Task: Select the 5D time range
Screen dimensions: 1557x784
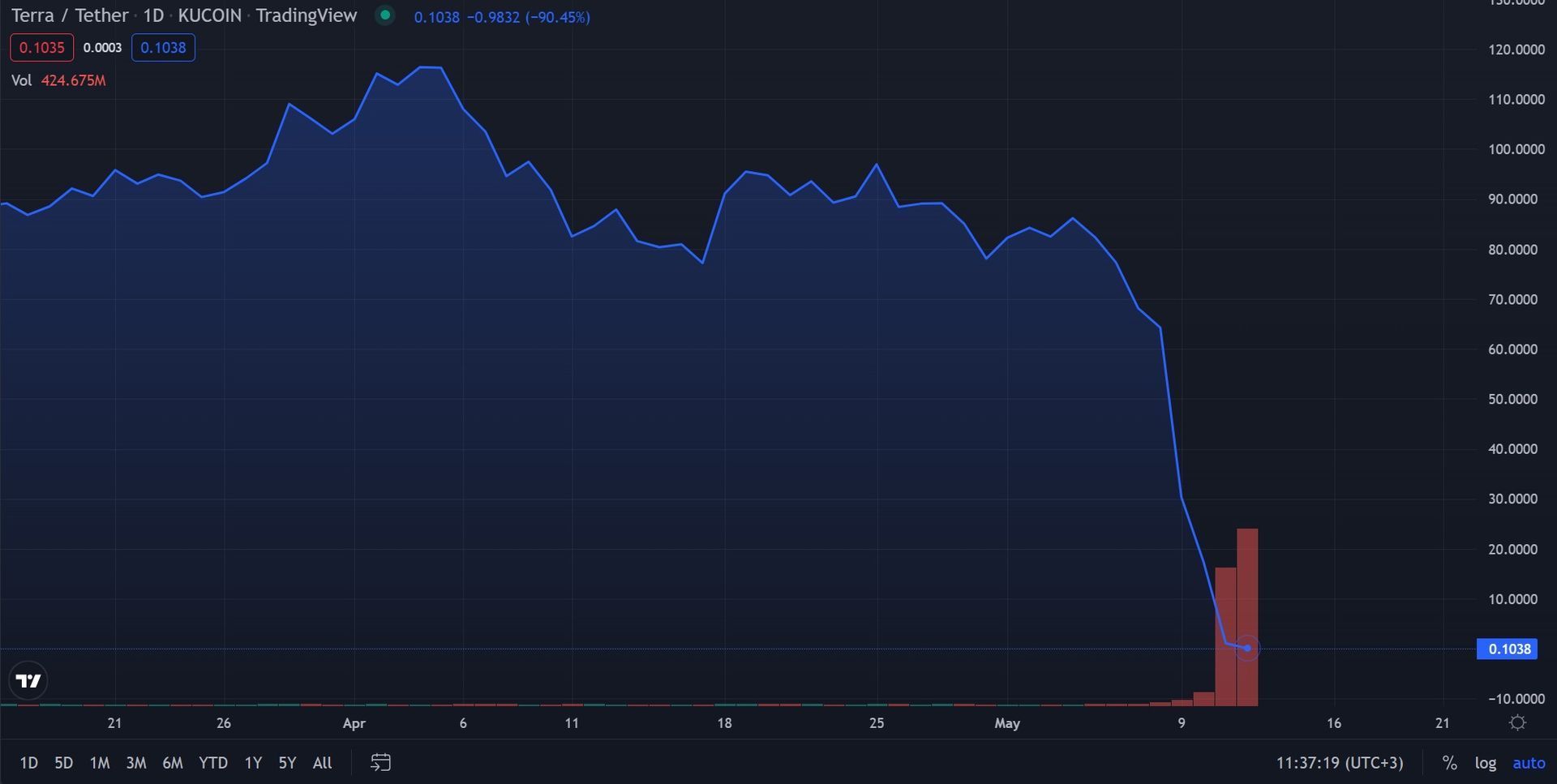Action: [63, 763]
